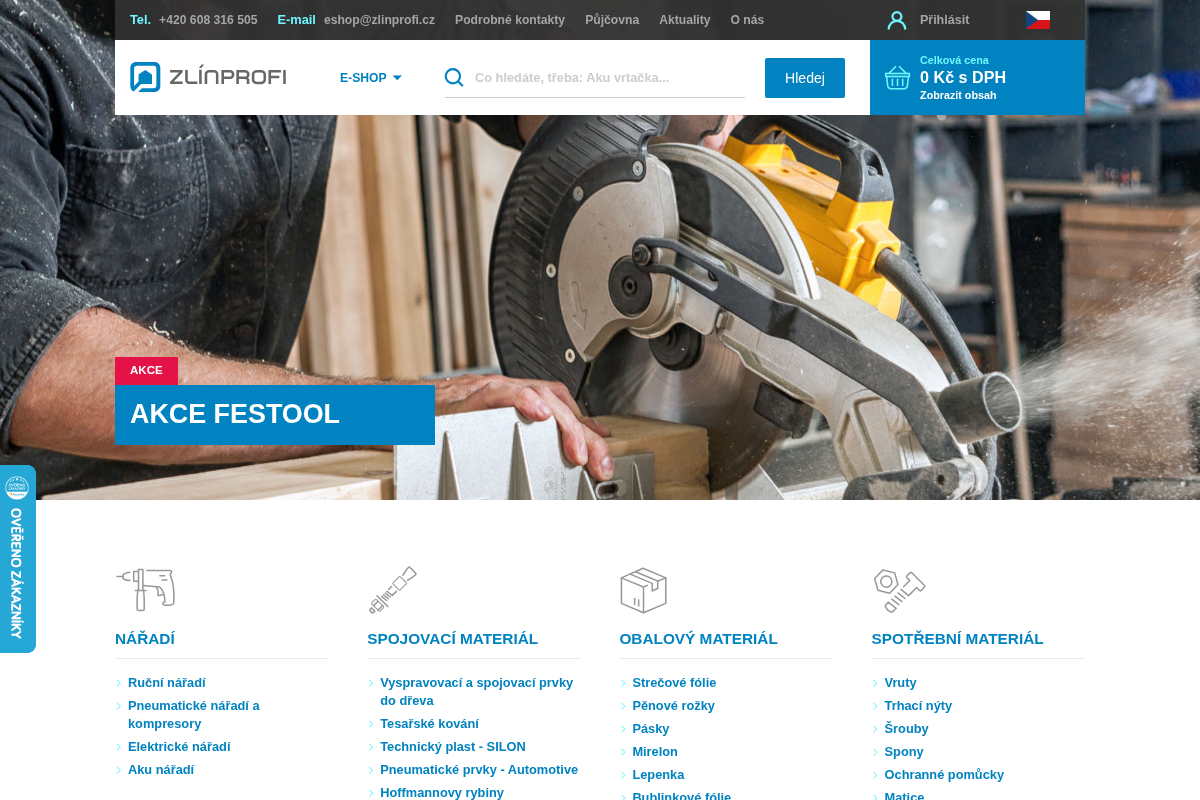Open Ruční nářadí subcategory

click(167, 683)
